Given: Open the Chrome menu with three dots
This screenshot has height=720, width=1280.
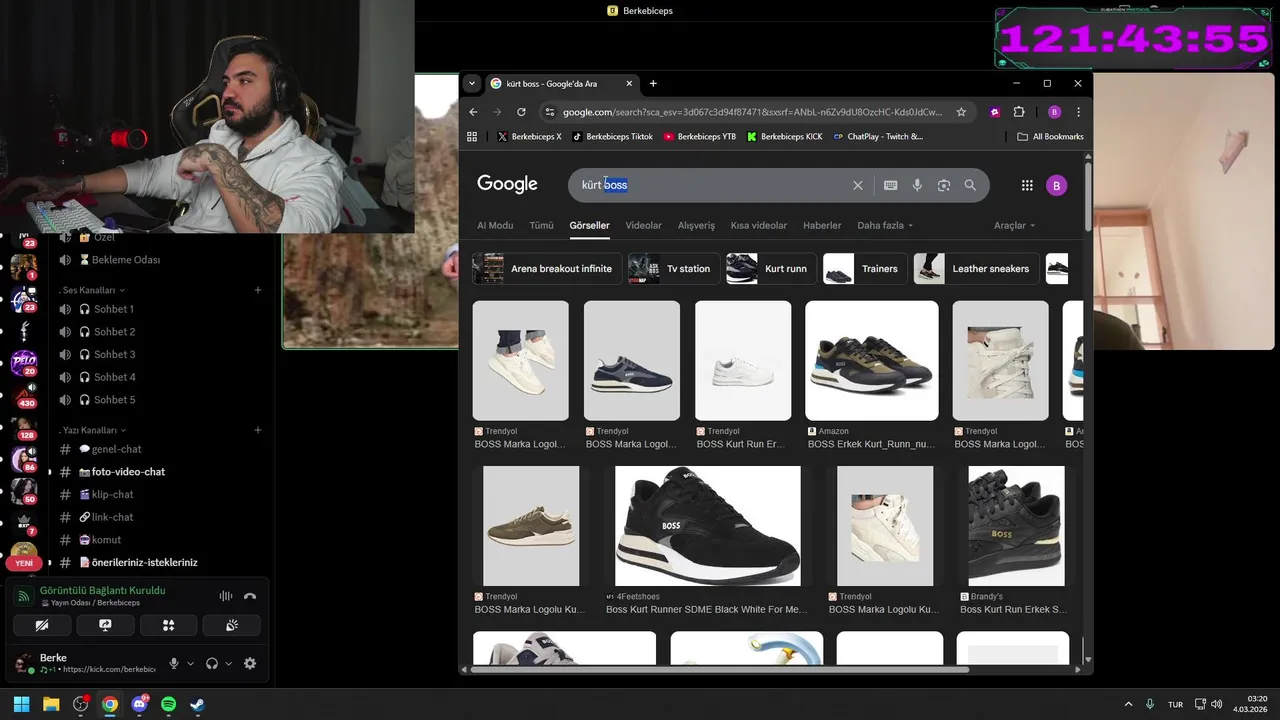Looking at the screenshot, I should coord(1078,112).
